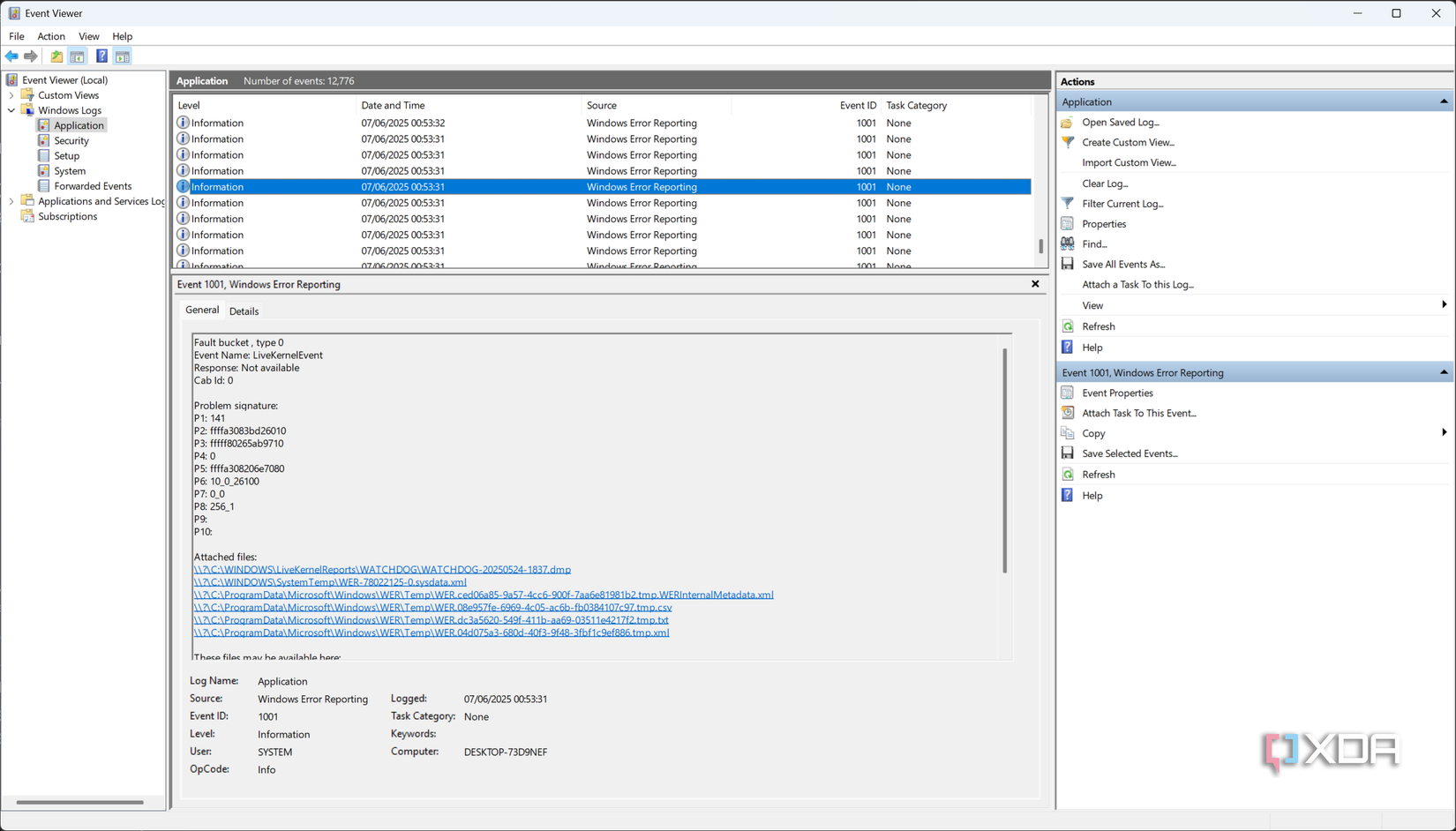Click the Save All Events As disk icon
Screen dimensions: 1456x831
pos(1067,264)
